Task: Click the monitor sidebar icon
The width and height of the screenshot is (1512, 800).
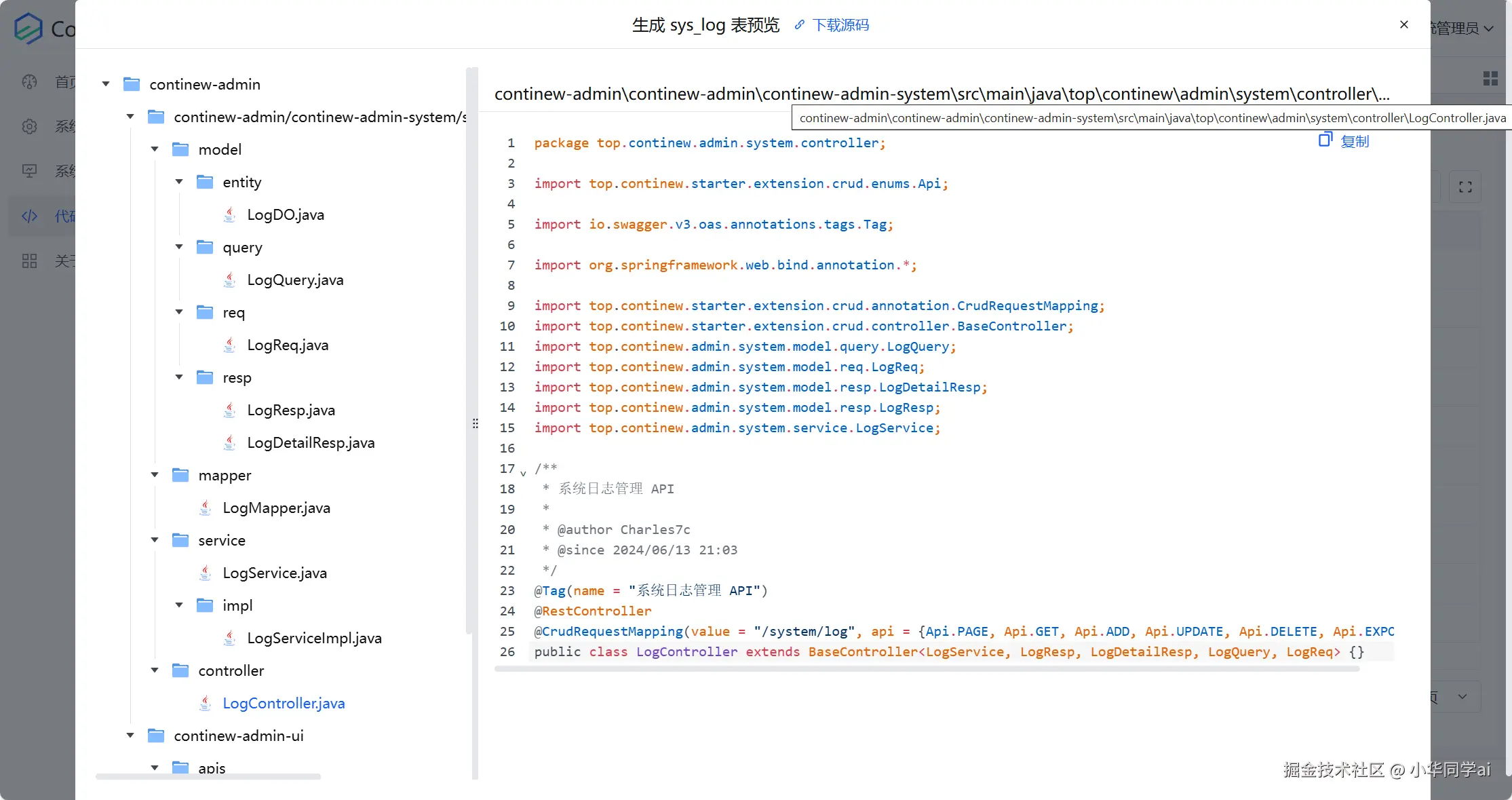Action: pyautogui.click(x=29, y=171)
